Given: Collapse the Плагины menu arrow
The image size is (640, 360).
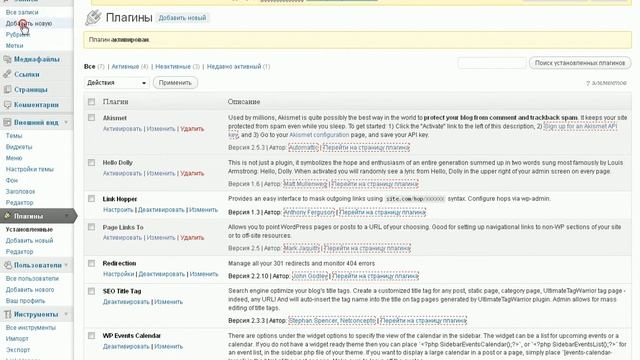Looking at the screenshot, I should click(x=67, y=216).
